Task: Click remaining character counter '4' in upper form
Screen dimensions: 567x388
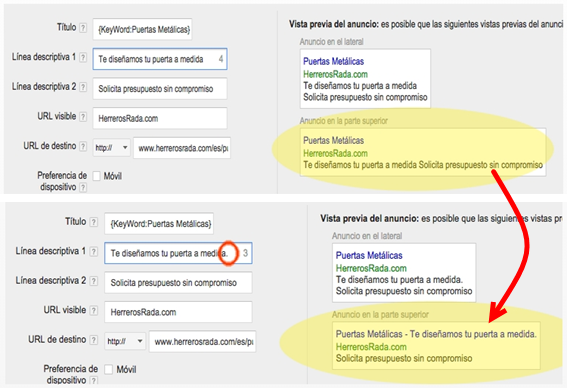Action: (221, 59)
